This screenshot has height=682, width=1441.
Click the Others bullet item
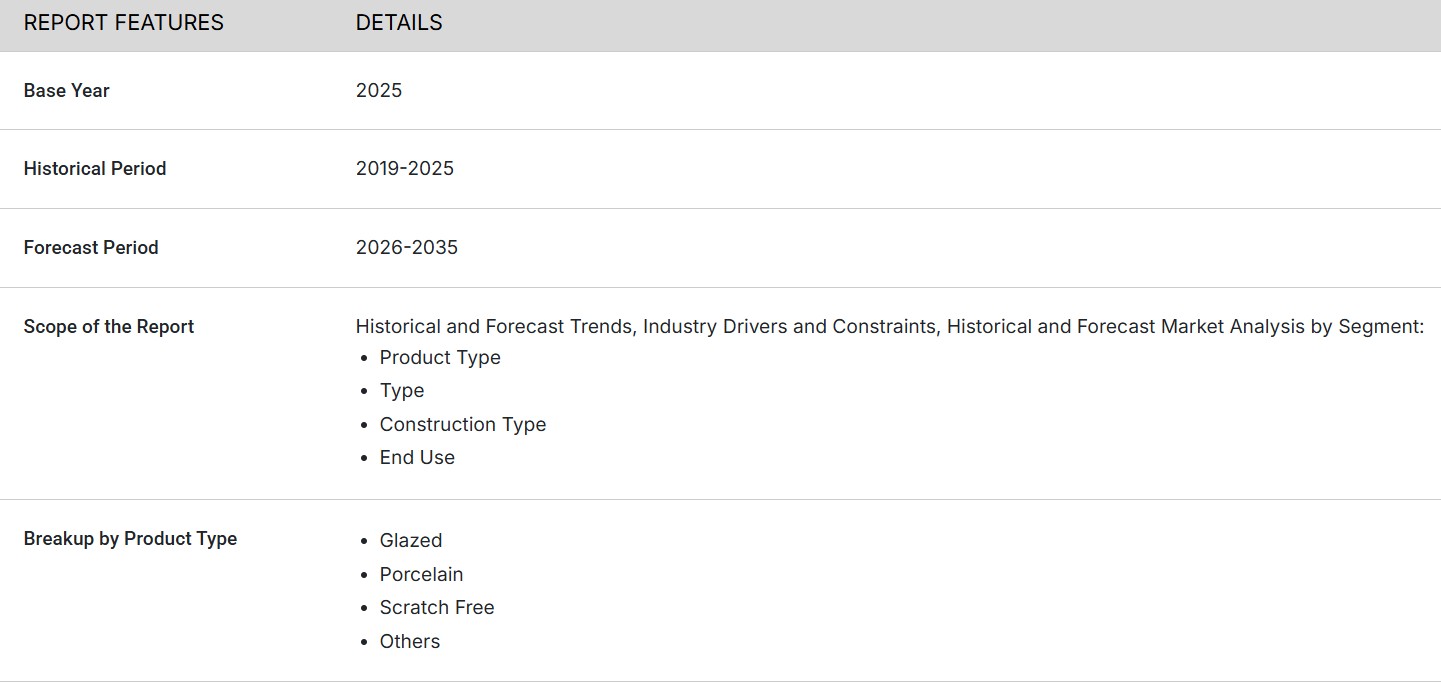(x=409, y=641)
